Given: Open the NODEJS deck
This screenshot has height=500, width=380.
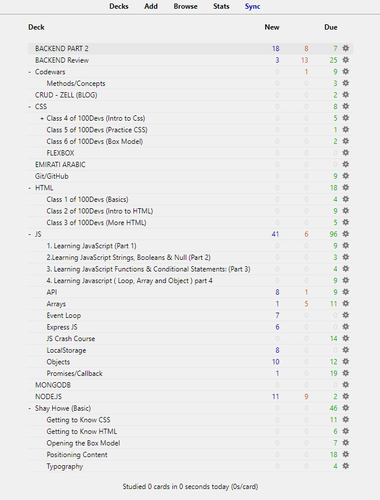Looking at the screenshot, I should click(x=48, y=397).
